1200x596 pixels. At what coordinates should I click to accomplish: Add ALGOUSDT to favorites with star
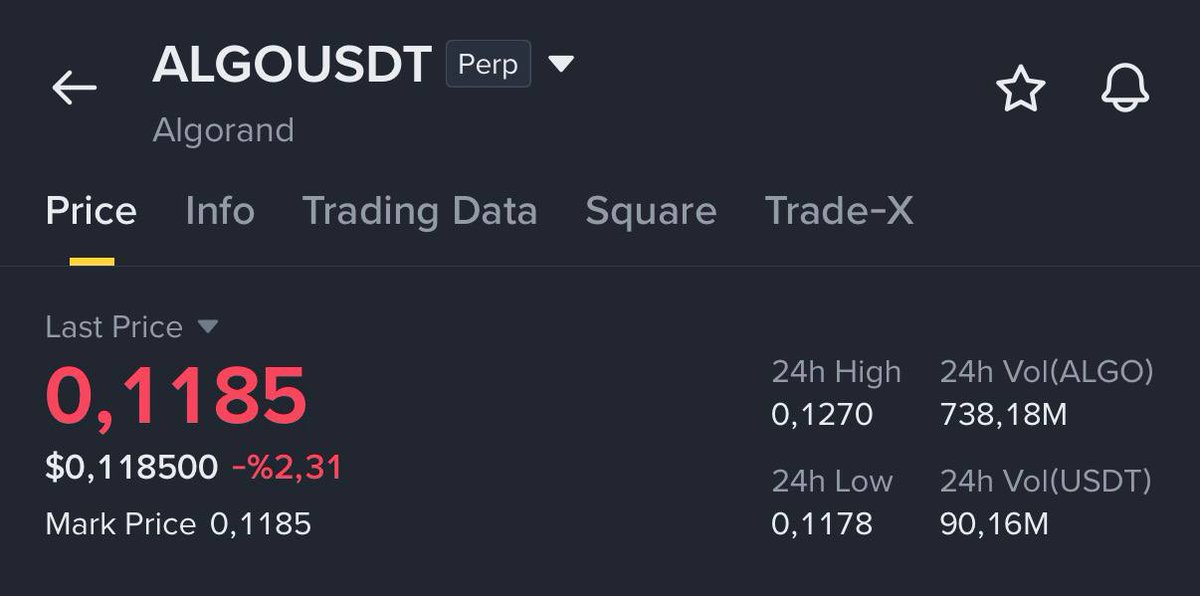click(1020, 90)
